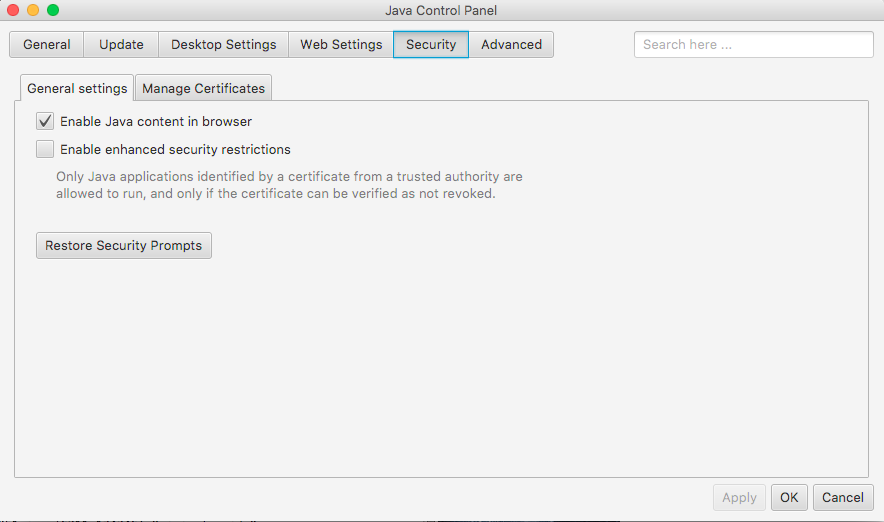Viewport: 884px width, 522px height.
Task: Enable enhanced security restrictions checkbox
Action: (x=45, y=150)
